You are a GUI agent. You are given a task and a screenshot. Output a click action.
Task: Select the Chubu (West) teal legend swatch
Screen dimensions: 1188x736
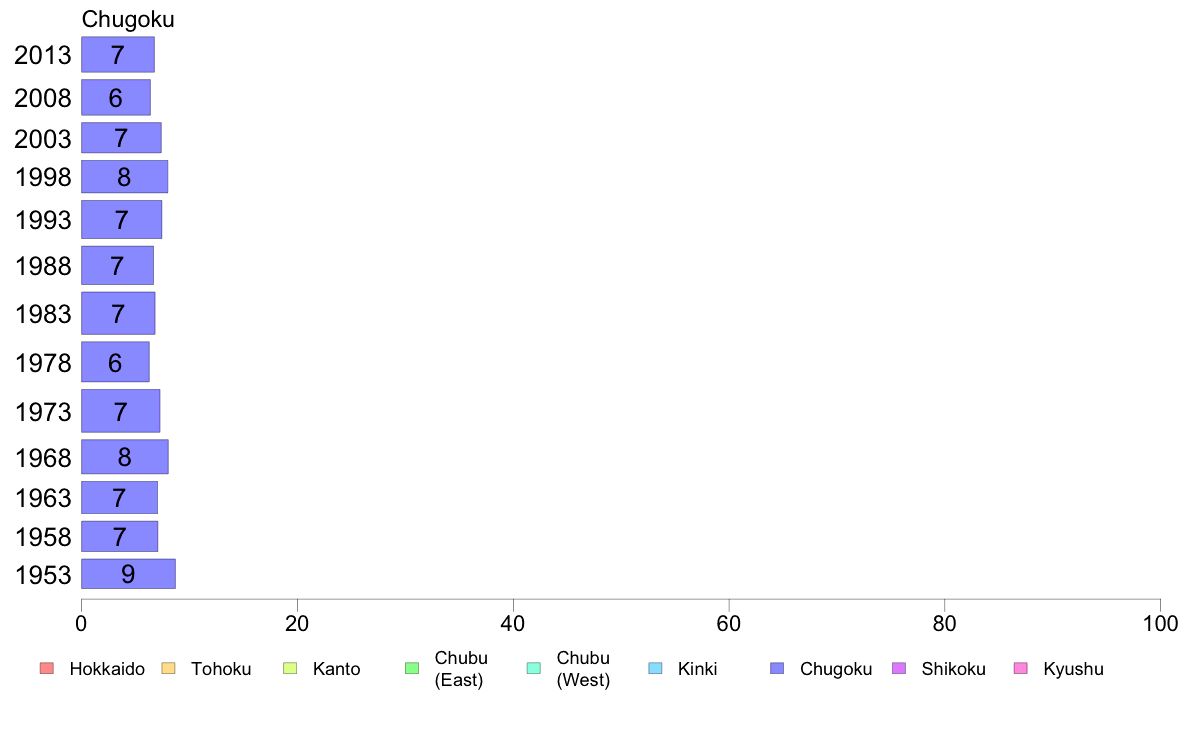click(x=533, y=668)
